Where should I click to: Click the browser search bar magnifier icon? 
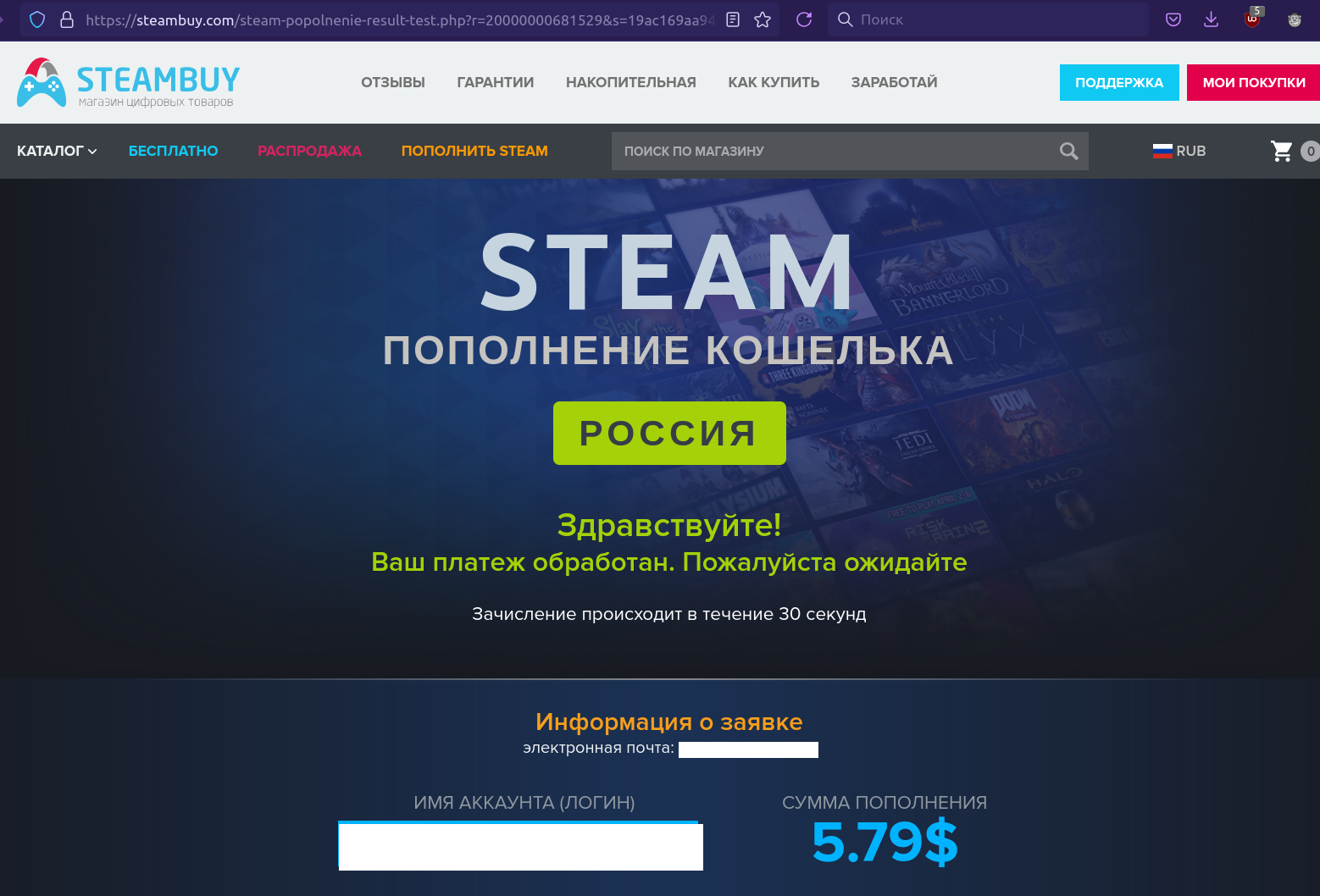845,19
